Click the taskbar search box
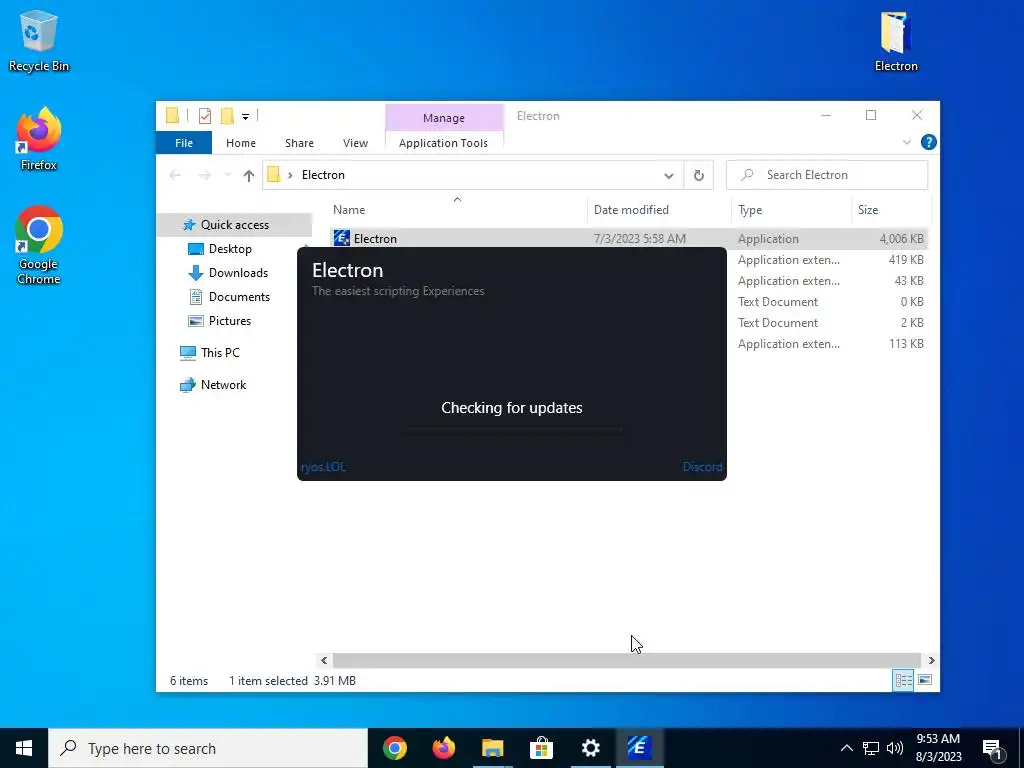The image size is (1024, 768). [x=208, y=748]
